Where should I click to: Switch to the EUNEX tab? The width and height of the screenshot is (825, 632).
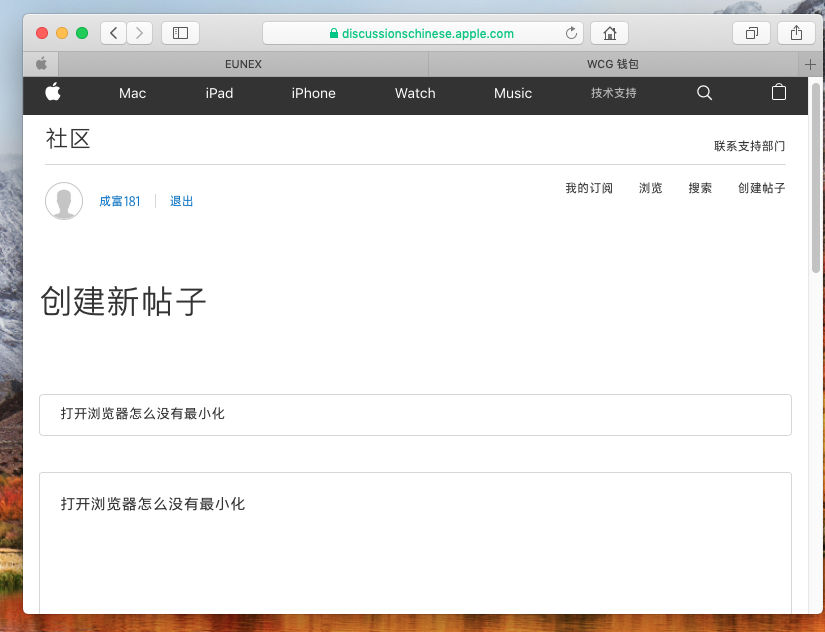tap(244, 64)
